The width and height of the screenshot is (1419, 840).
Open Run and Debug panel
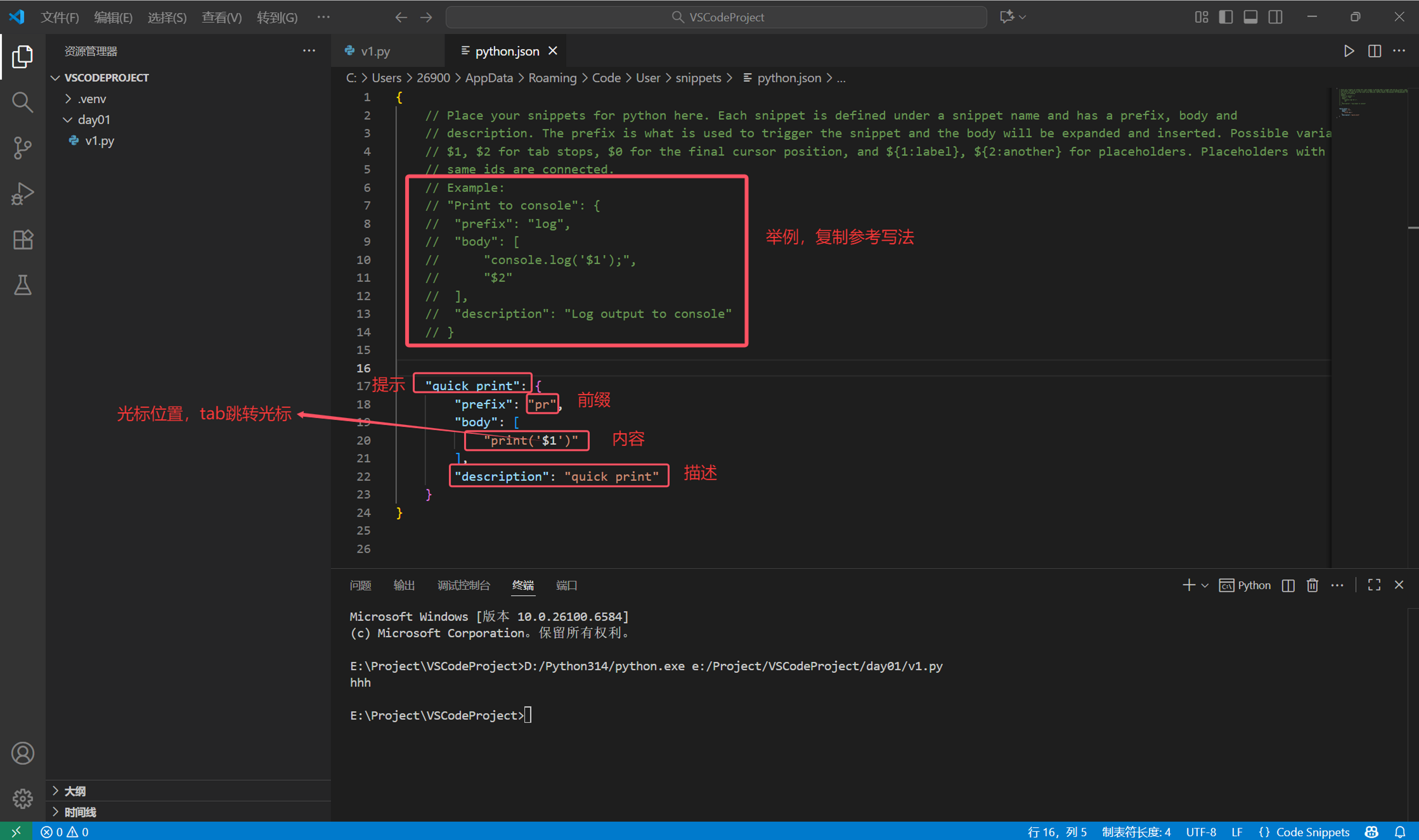(22, 193)
